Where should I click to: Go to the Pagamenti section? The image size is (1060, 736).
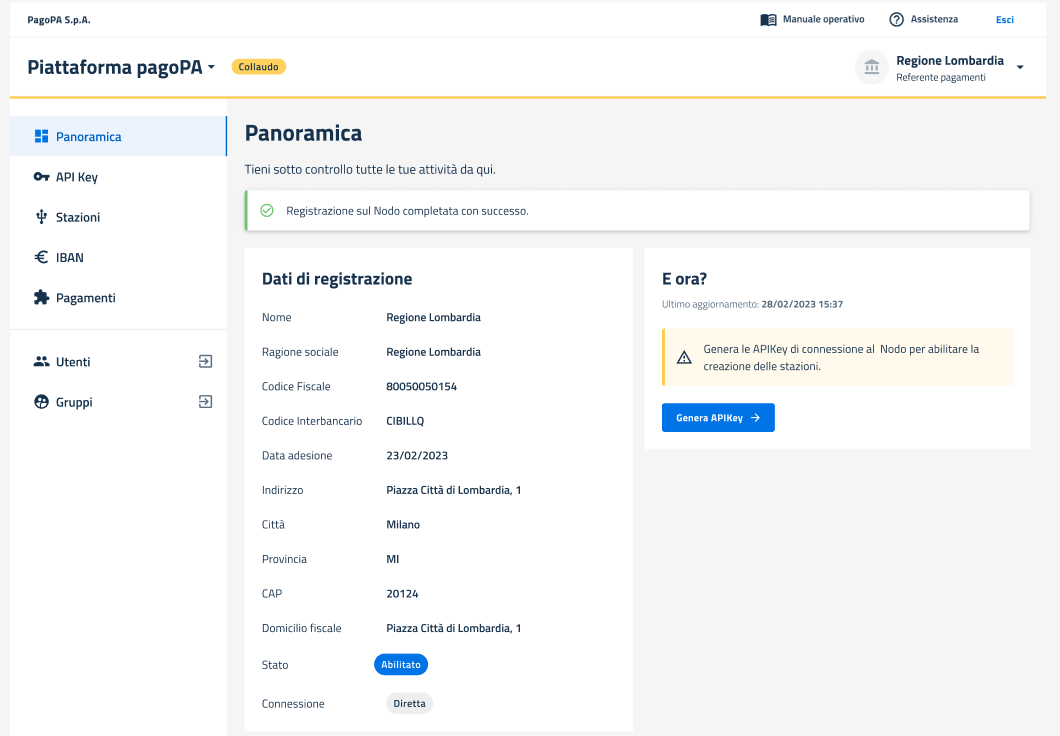pyautogui.click(x=85, y=298)
